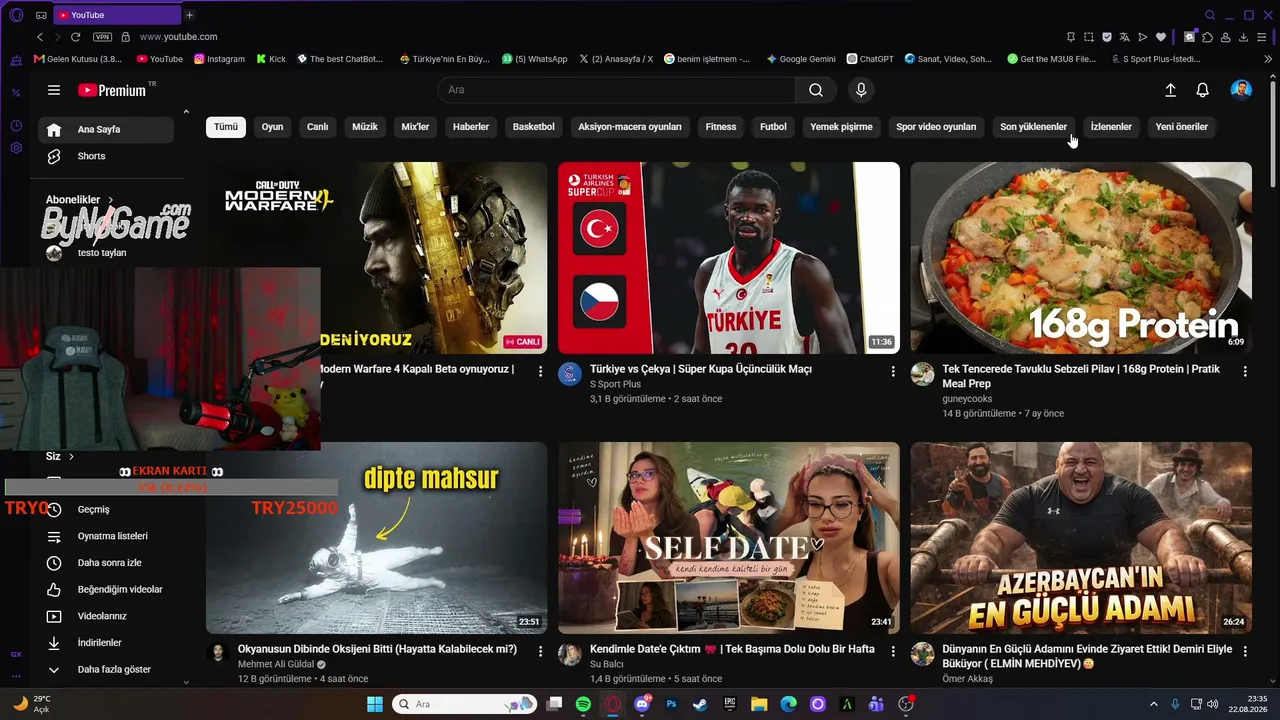This screenshot has width=1280, height=720.
Task: Open Daha sonra izle list
Action: (106, 563)
